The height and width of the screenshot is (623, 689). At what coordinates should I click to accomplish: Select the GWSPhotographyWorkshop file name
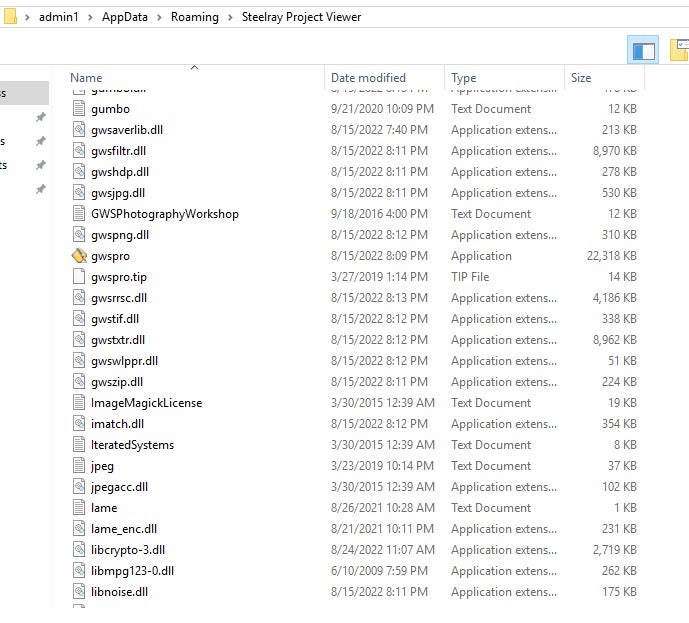pyautogui.click(x=164, y=214)
